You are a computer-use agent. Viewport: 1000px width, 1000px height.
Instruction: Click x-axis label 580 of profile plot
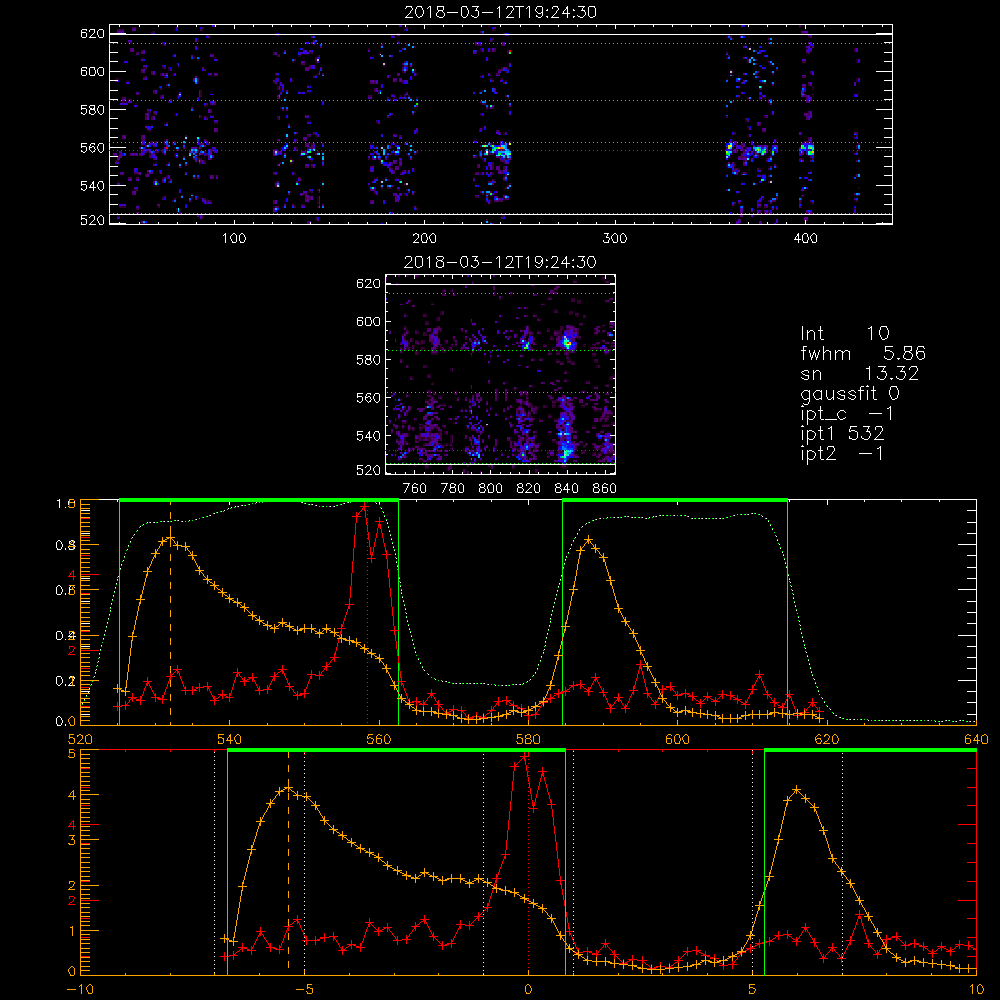click(x=528, y=740)
